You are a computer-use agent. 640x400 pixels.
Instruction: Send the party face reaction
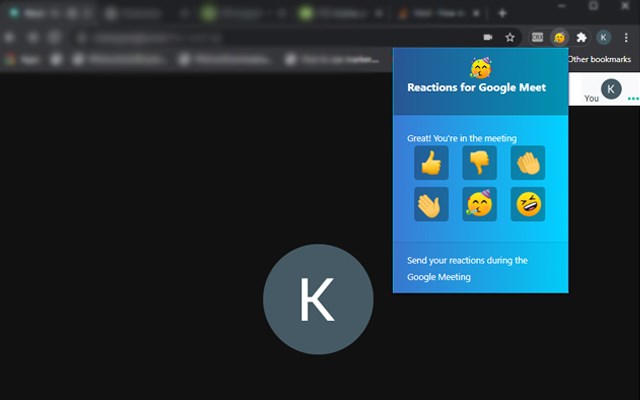[x=479, y=204]
